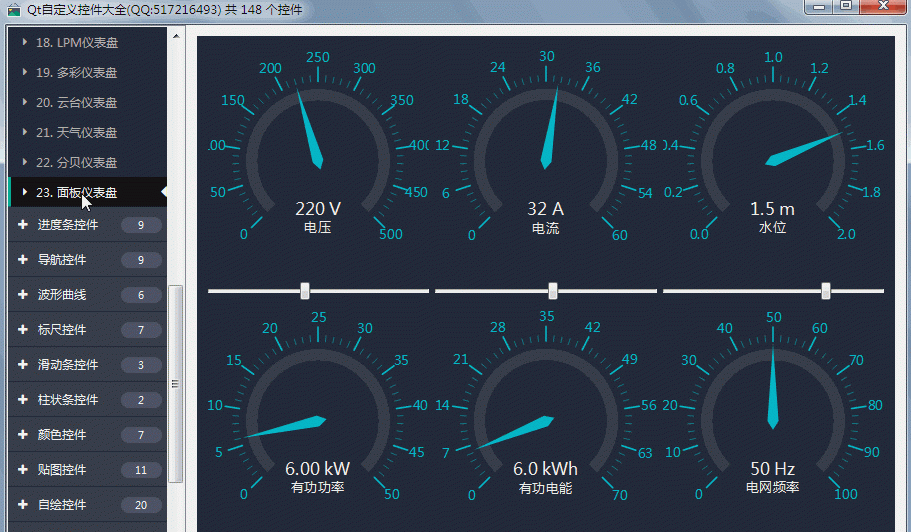Click the current slider handle
Image resolution: width=911 pixels, height=532 pixels.
point(553,290)
